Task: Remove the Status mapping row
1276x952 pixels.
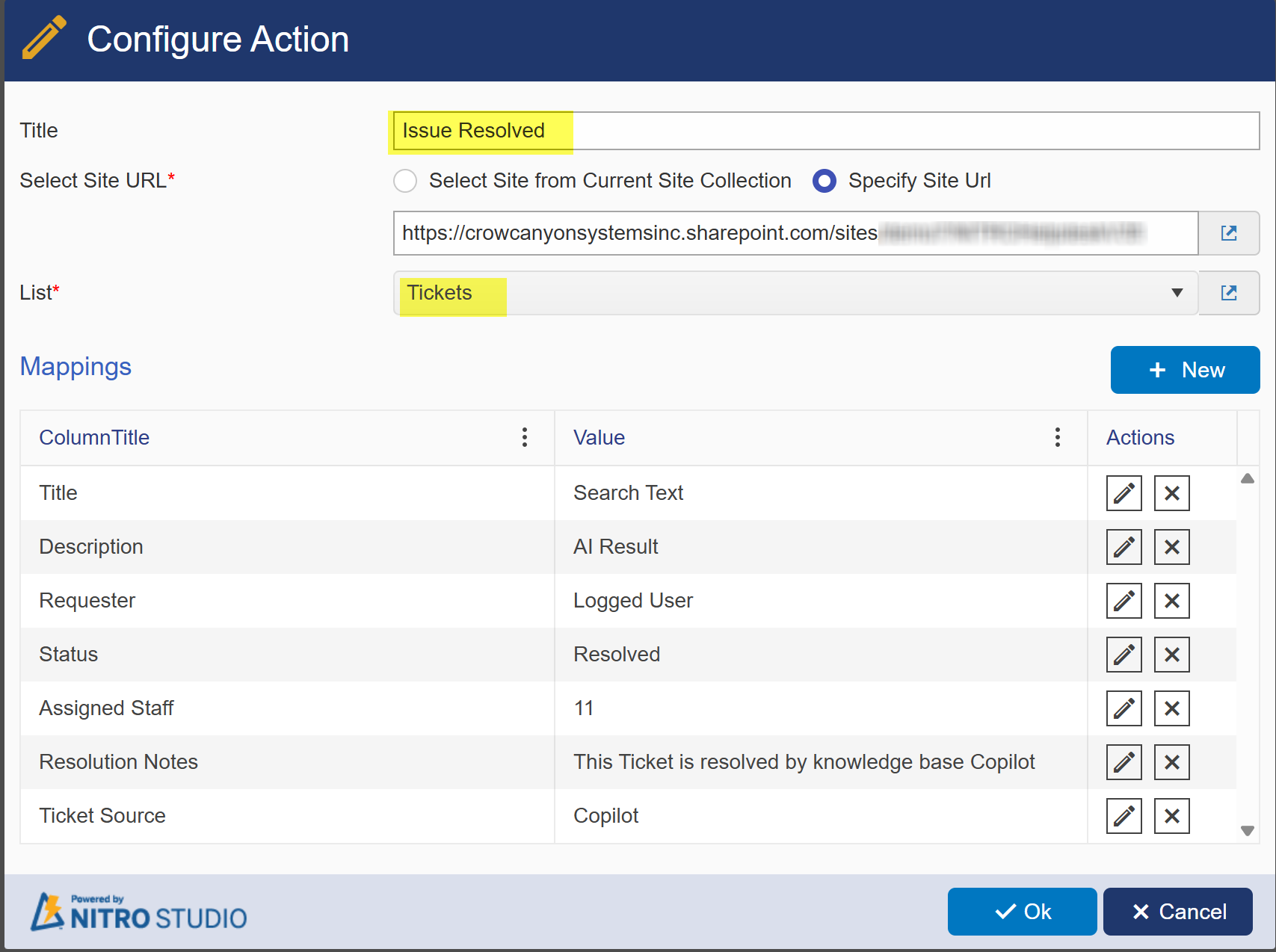Action: [x=1171, y=655]
